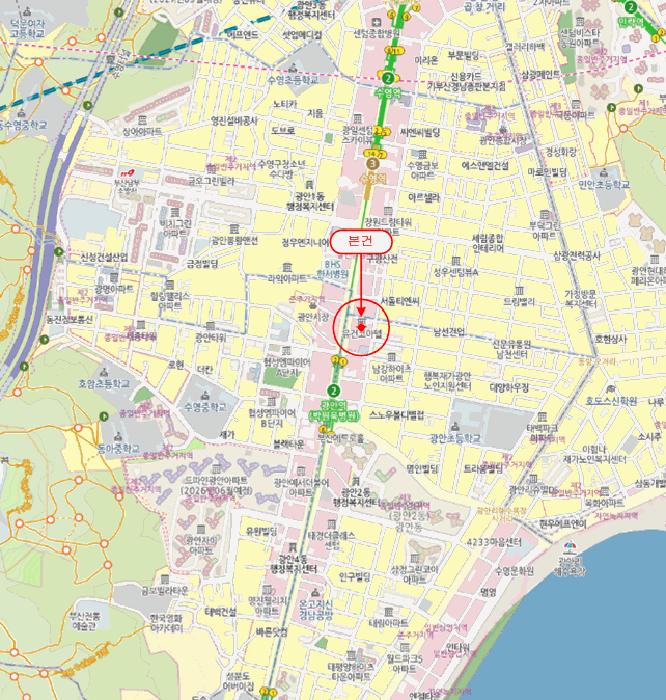
Task: Select the 마로인빌딩 label
Action: (x=547, y=171)
